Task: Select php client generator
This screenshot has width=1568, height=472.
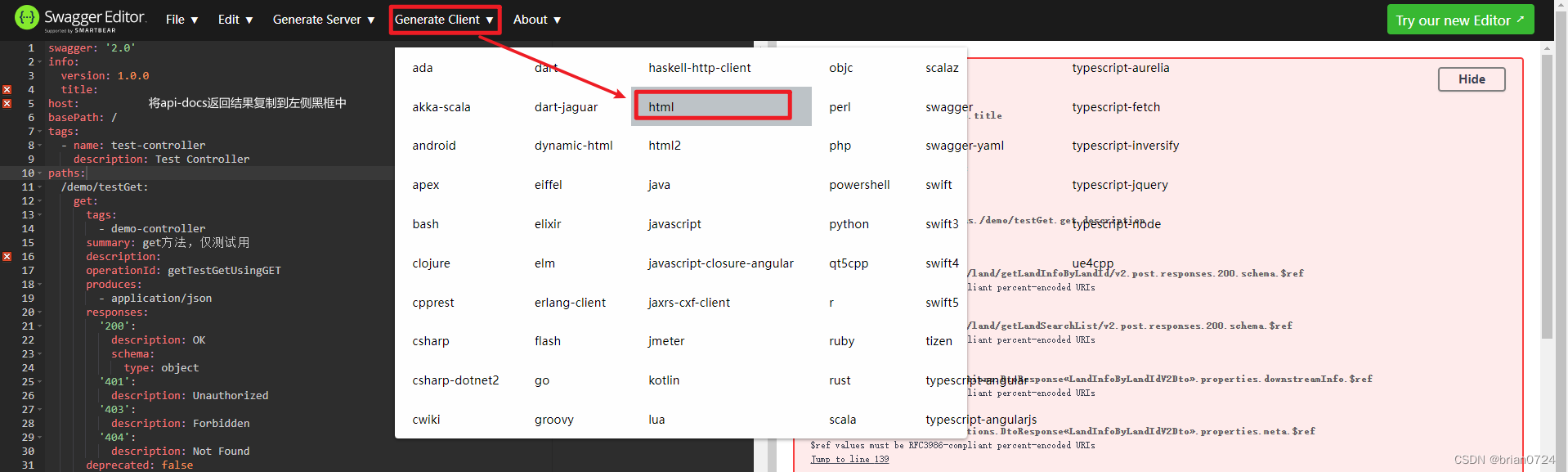Action: point(840,146)
